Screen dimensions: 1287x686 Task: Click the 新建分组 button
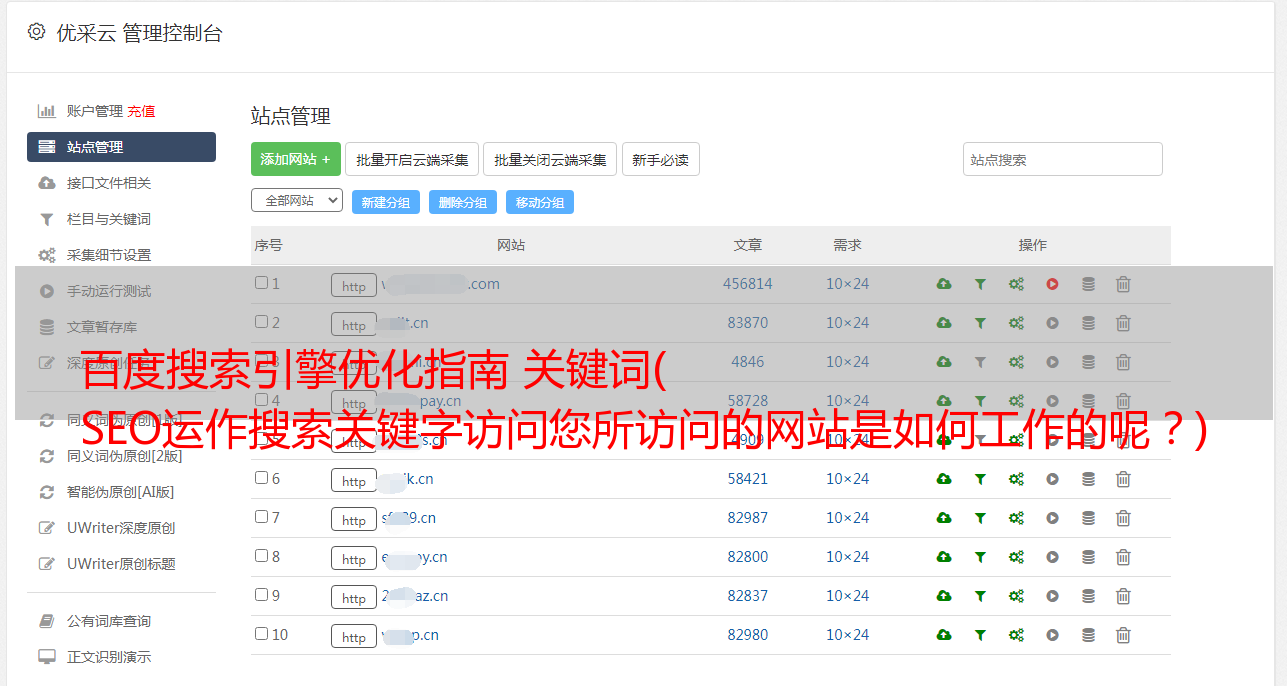click(x=385, y=202)
